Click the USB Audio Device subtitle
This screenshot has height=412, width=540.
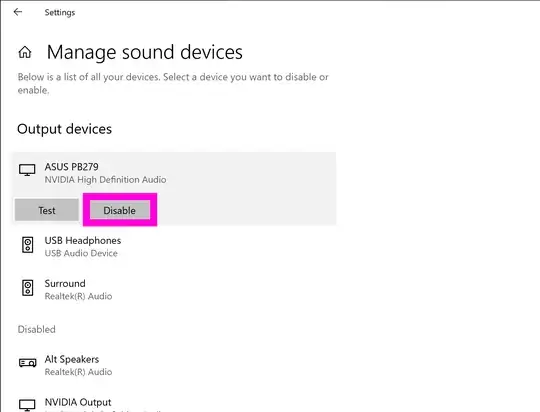[x=81, y=253]
